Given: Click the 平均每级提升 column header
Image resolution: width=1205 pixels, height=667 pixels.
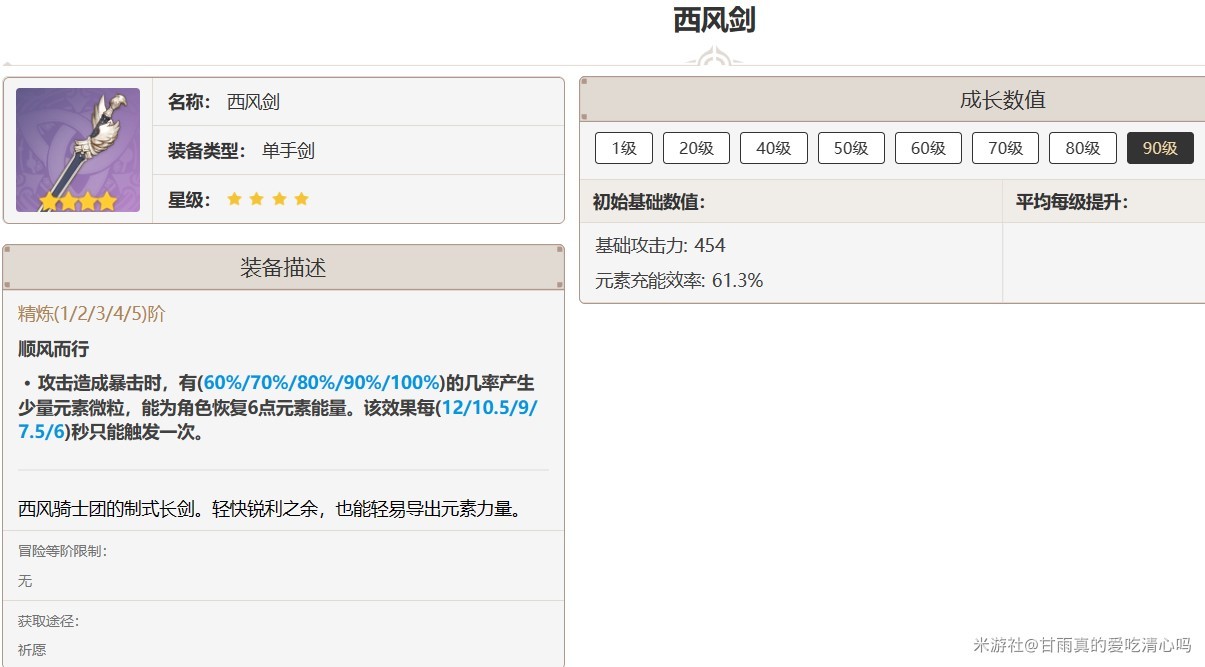Looking at the screenshot, I should 1072,202.
